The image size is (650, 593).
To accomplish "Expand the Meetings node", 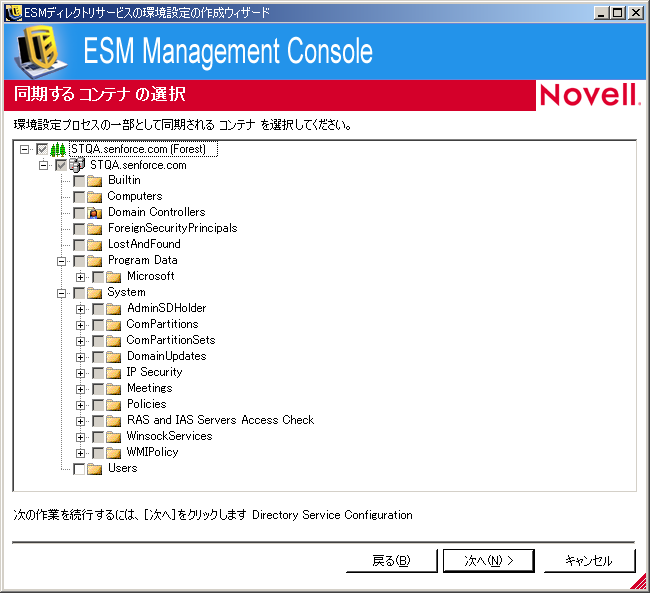I will pos(80,389).
